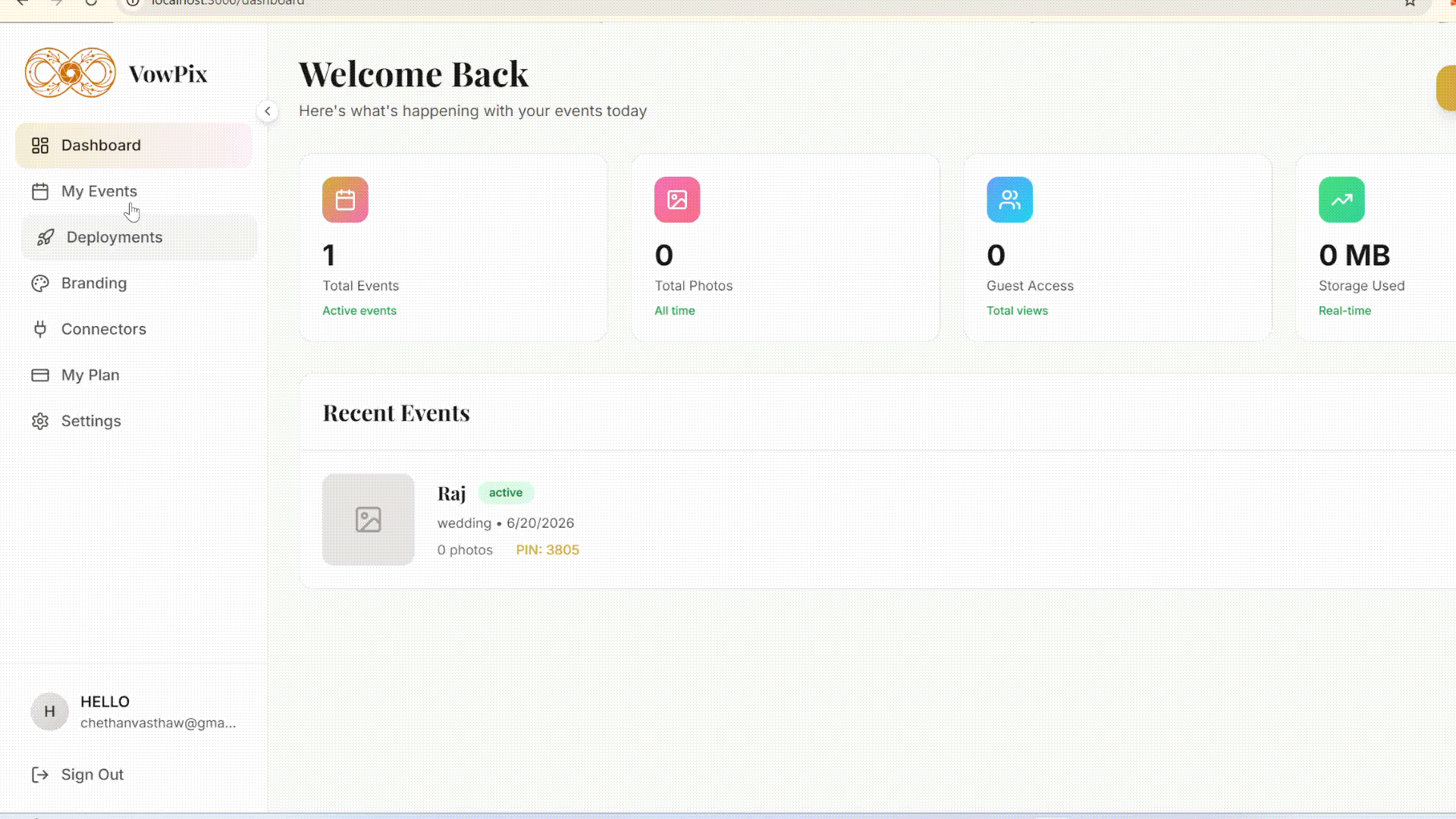Click the Branding palette icon

pyautogui.click(x=40, y=284)
